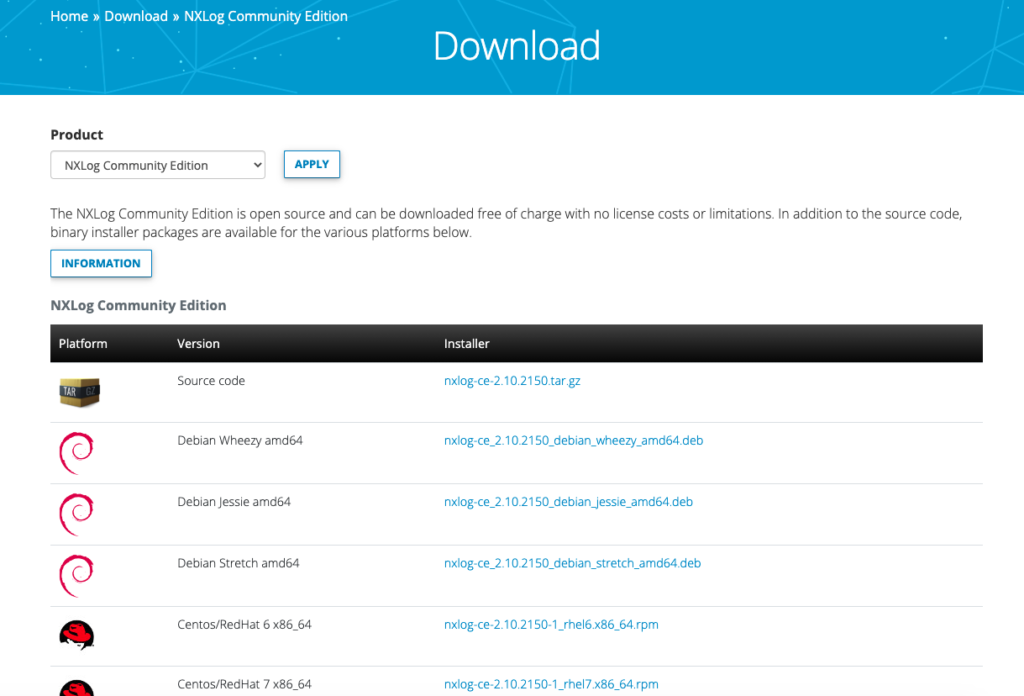The width and height of the screenshot is (1024, 696).
Task: Click the Installer column header
Action: point(466,343)
